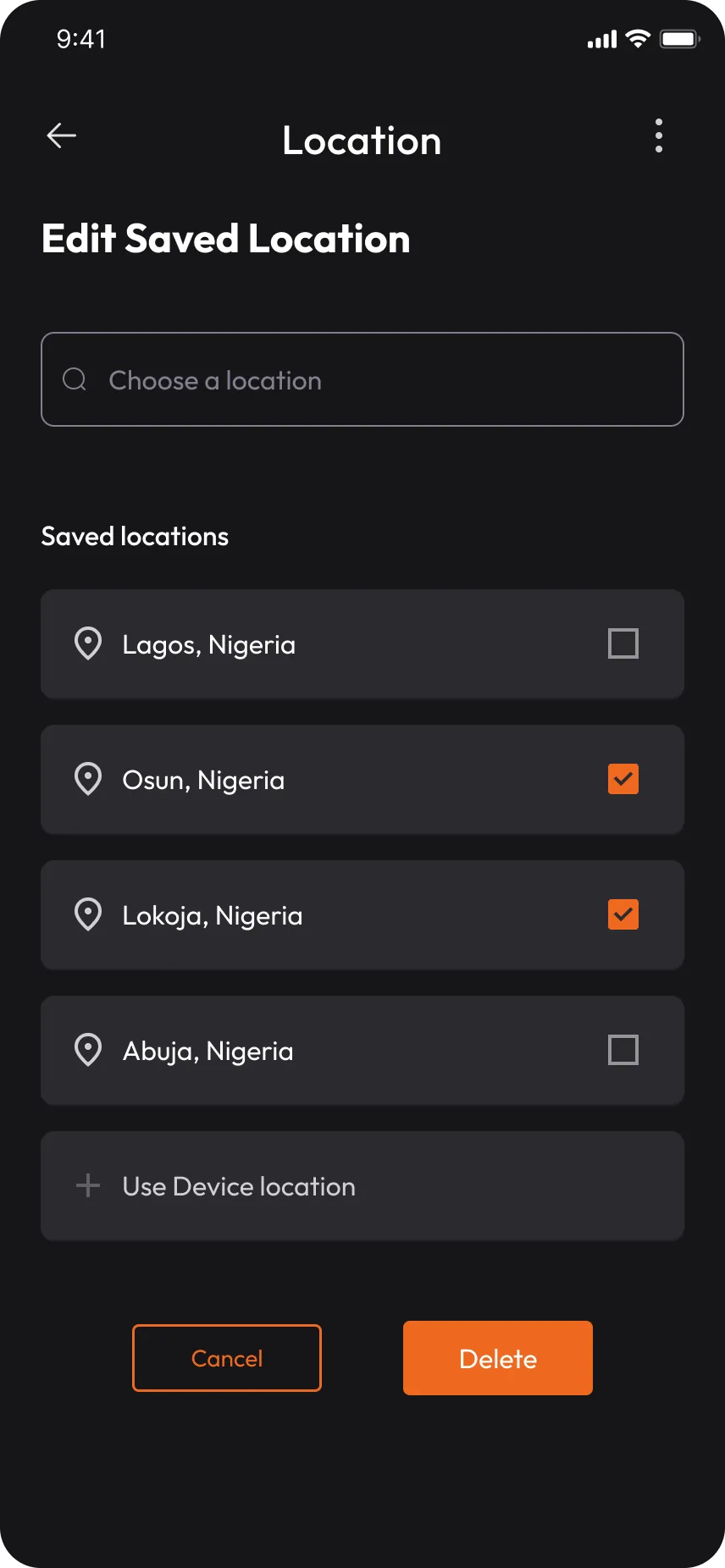Tap the Wi-Fi status icon
Image resolution: width=725 pixels, height=1568 pixels.
[638, 39]
